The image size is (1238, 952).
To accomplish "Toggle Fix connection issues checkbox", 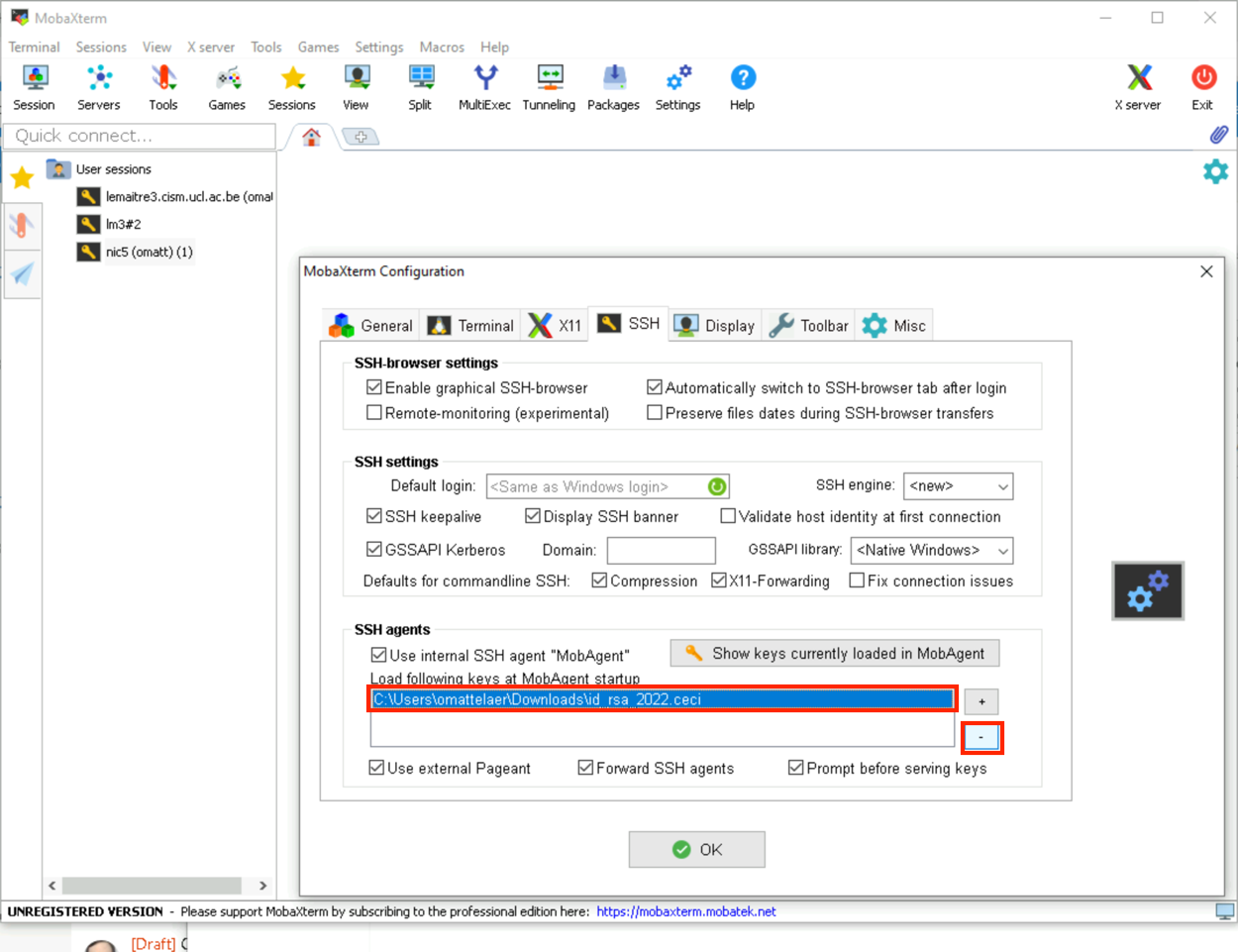I will click(x=857, y=581).
